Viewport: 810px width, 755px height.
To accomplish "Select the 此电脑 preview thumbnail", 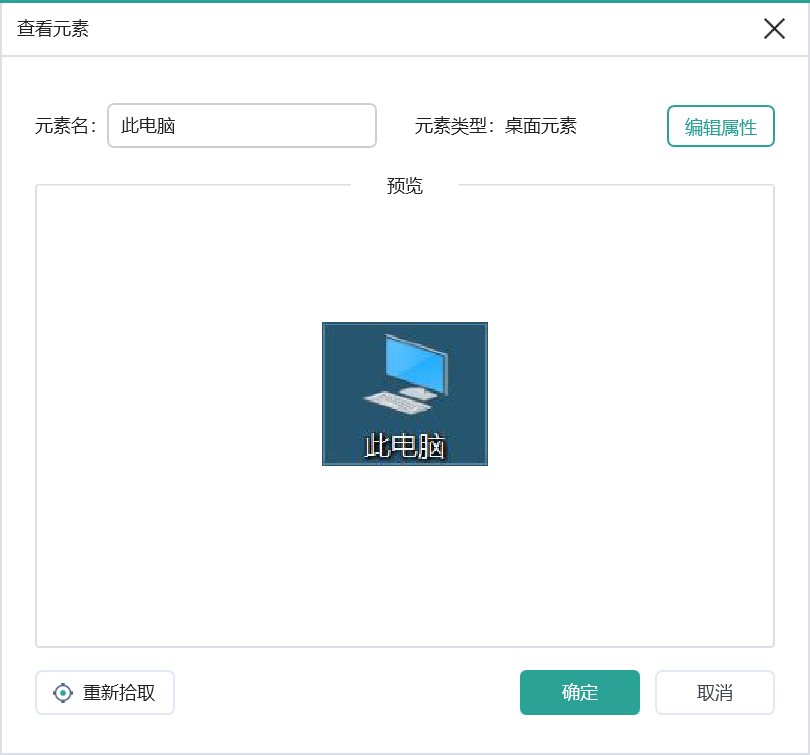I will click(x=404, y=394).
